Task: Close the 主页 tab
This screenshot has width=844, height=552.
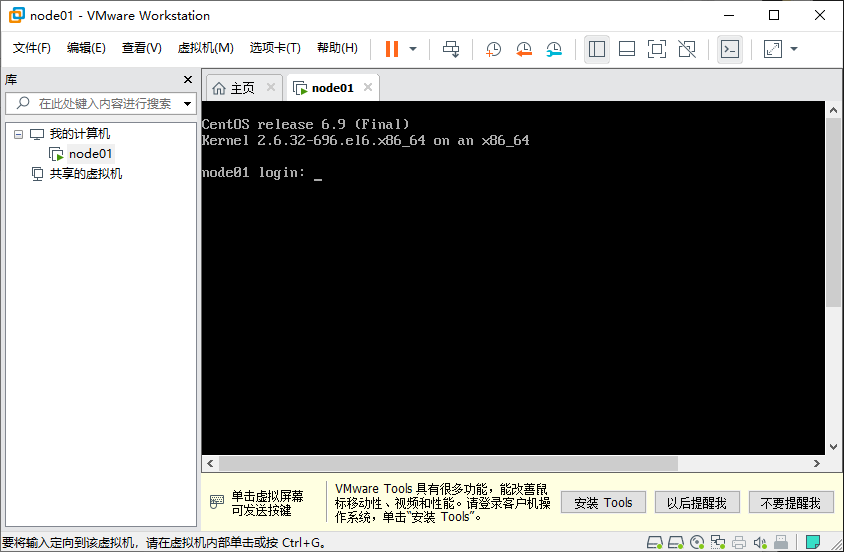Action: [x=271, y=87]
